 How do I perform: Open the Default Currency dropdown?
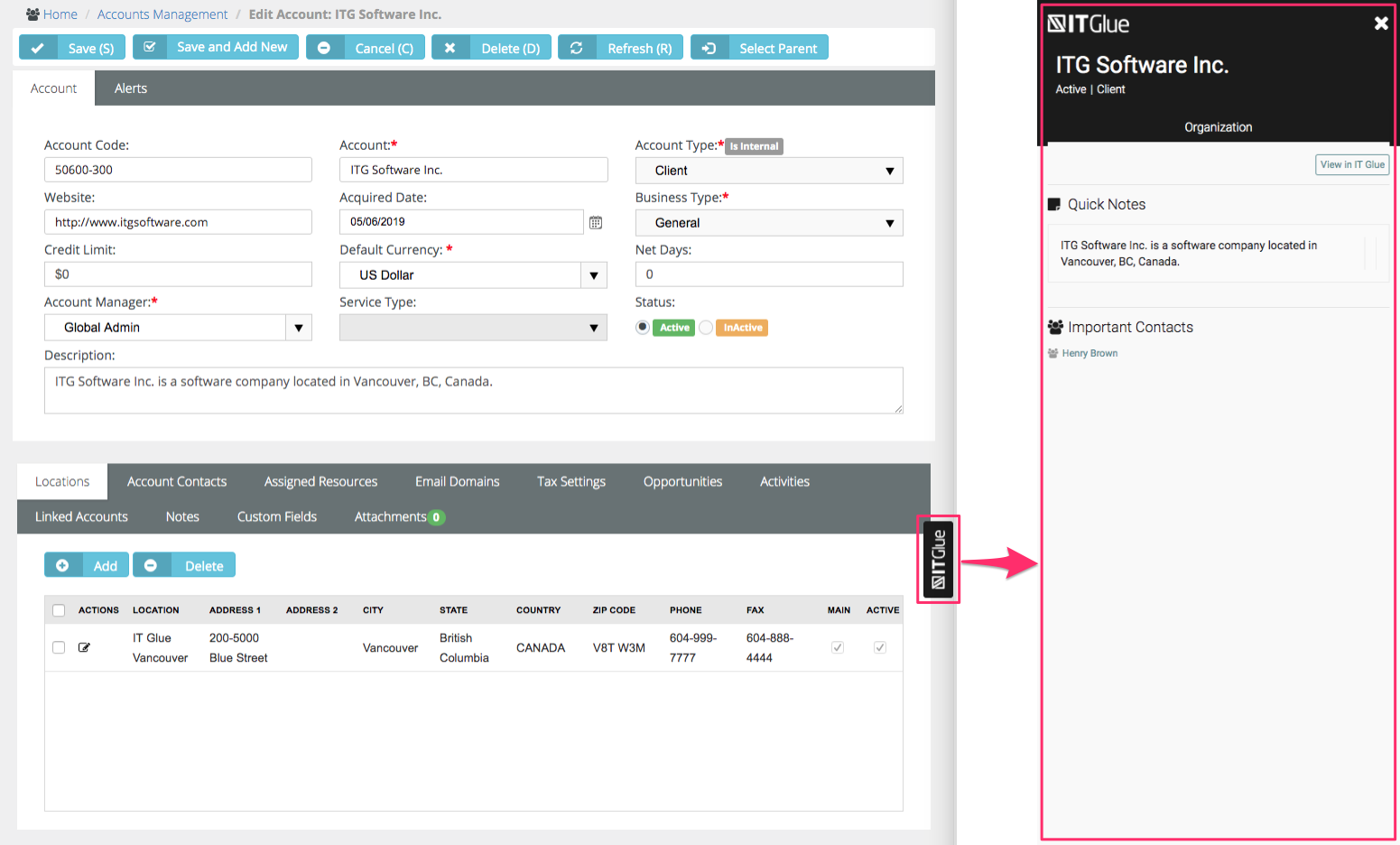coord(593,275)
